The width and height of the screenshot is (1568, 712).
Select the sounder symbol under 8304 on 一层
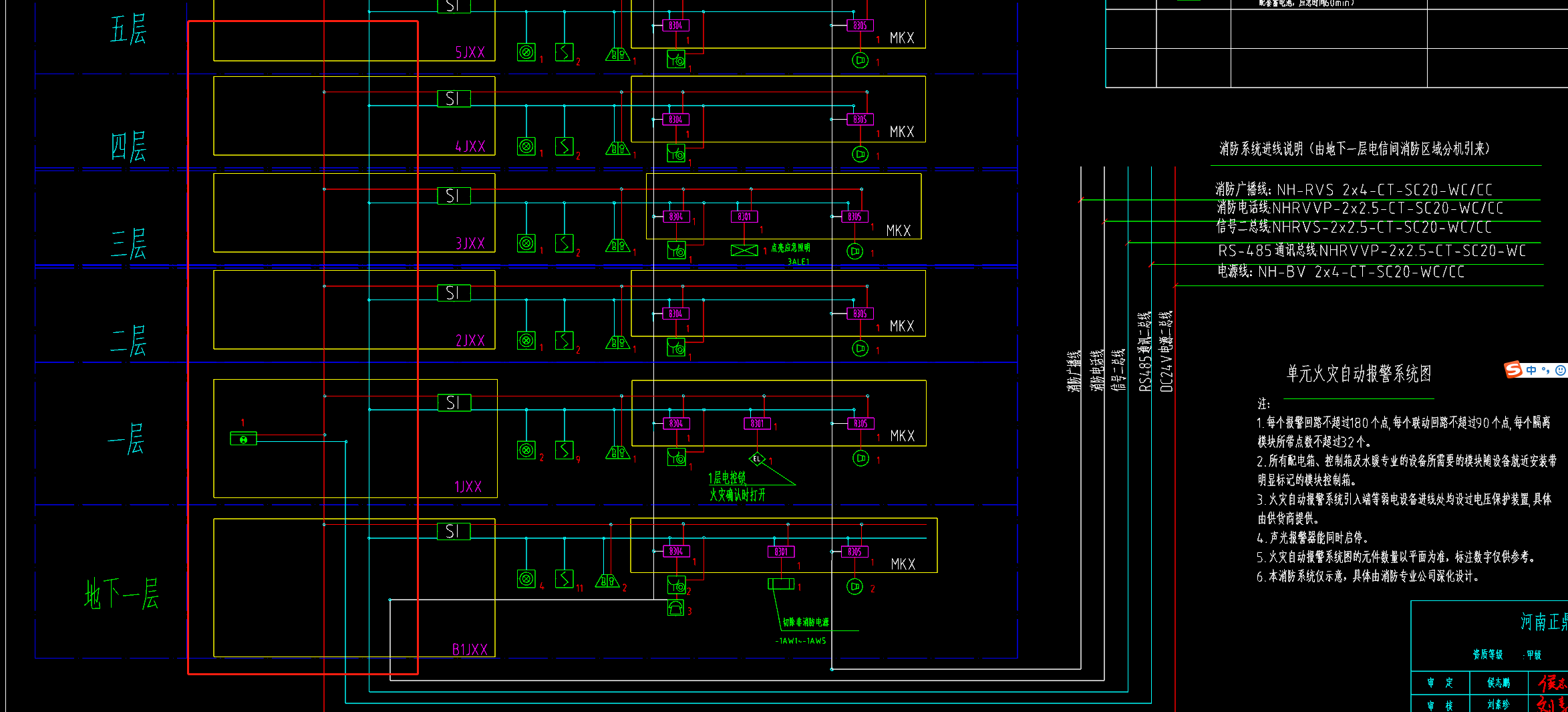pos(677,457)
